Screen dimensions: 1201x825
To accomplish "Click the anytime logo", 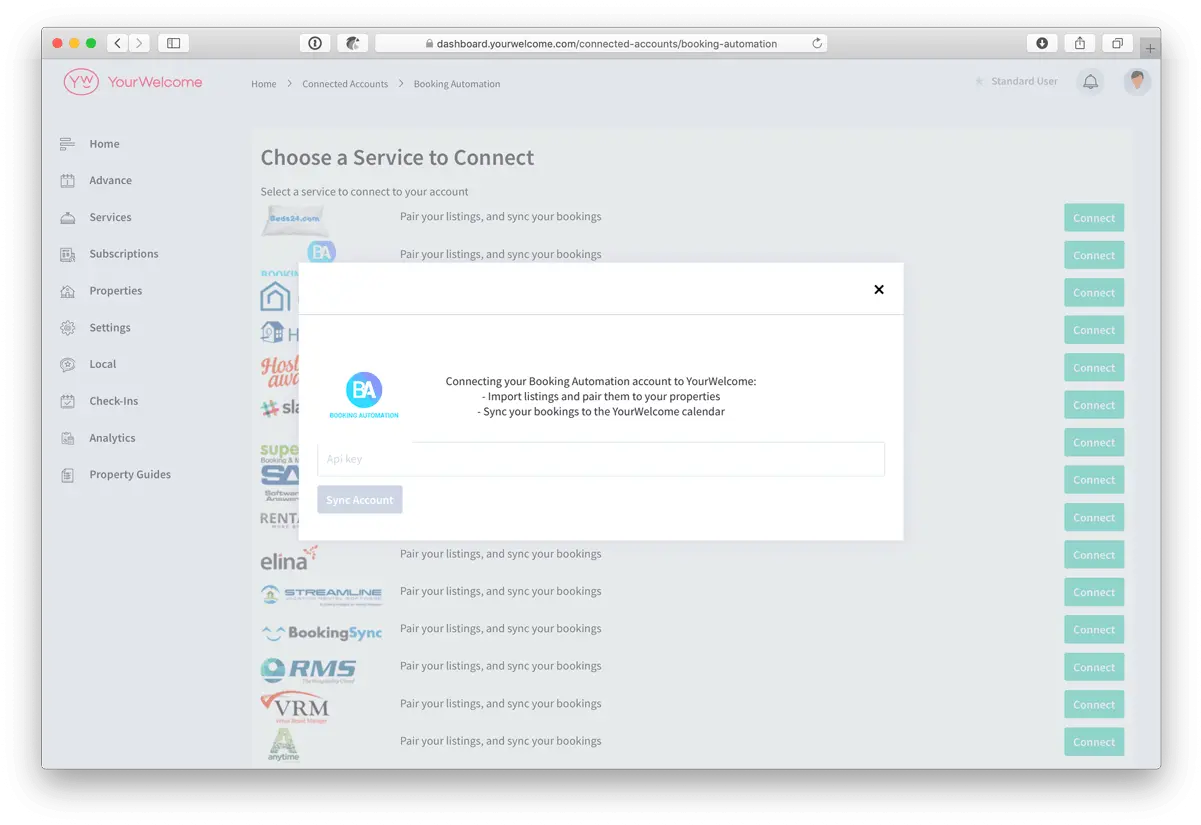I will [284, 745].
